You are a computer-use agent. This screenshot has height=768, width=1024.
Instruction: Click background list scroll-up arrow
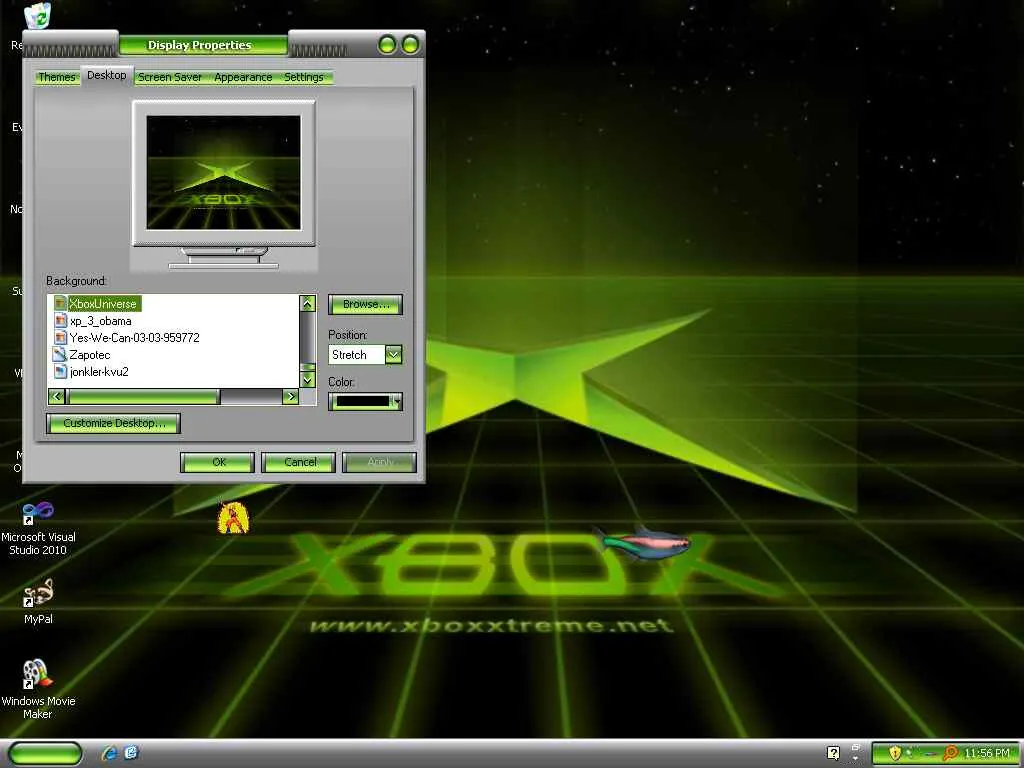[308, 303]
